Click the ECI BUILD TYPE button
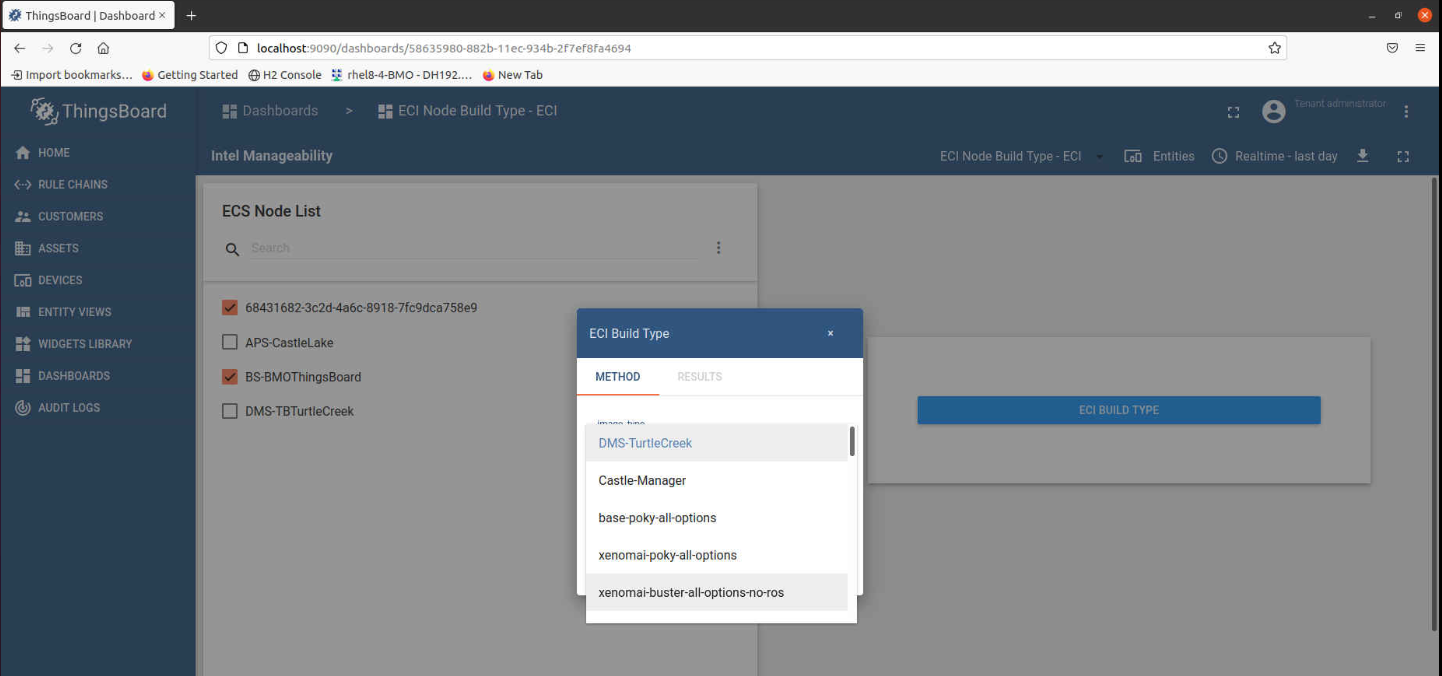 [x=1119, y=410]
